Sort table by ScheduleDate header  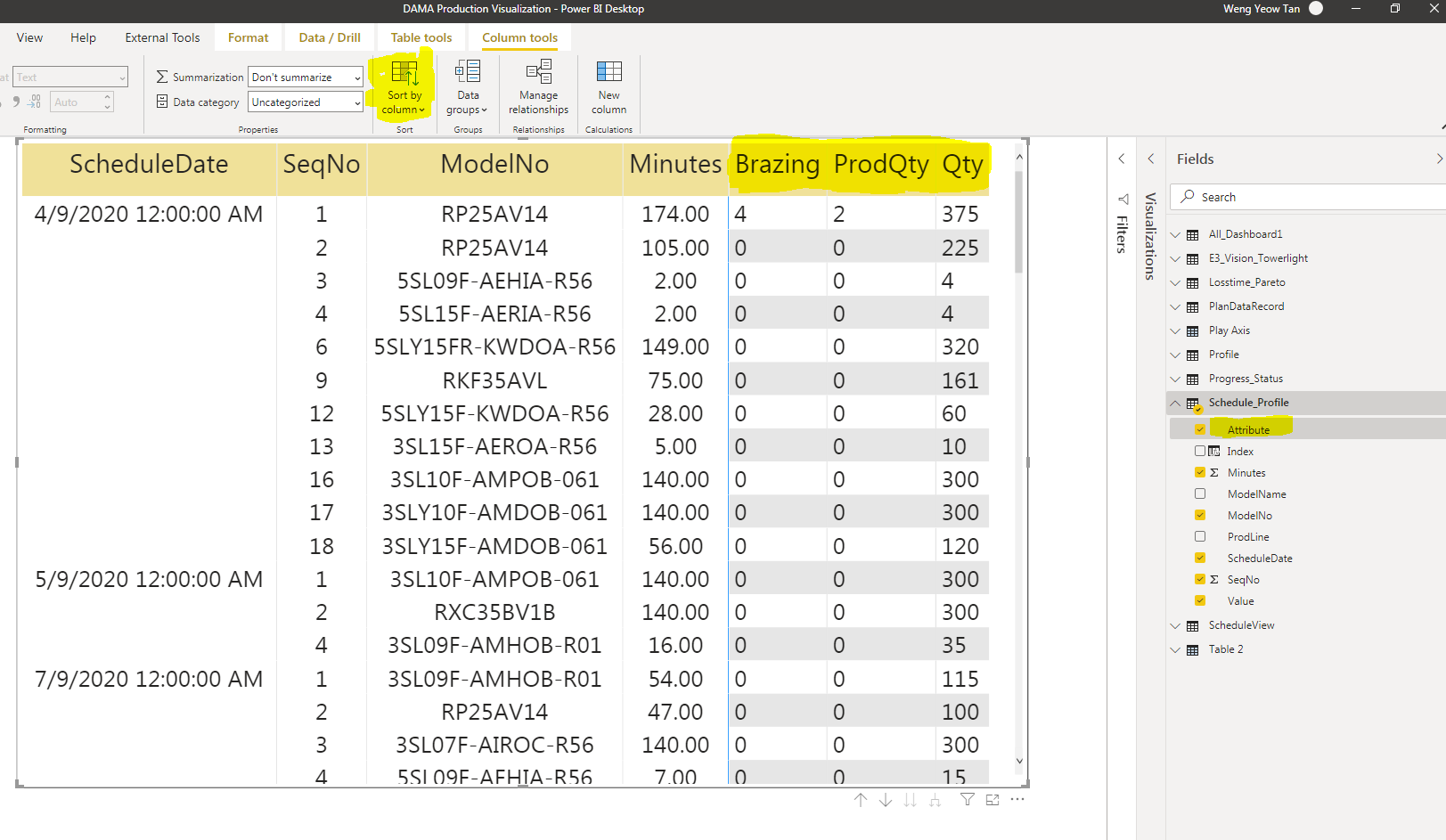click(x=149, y=164)
